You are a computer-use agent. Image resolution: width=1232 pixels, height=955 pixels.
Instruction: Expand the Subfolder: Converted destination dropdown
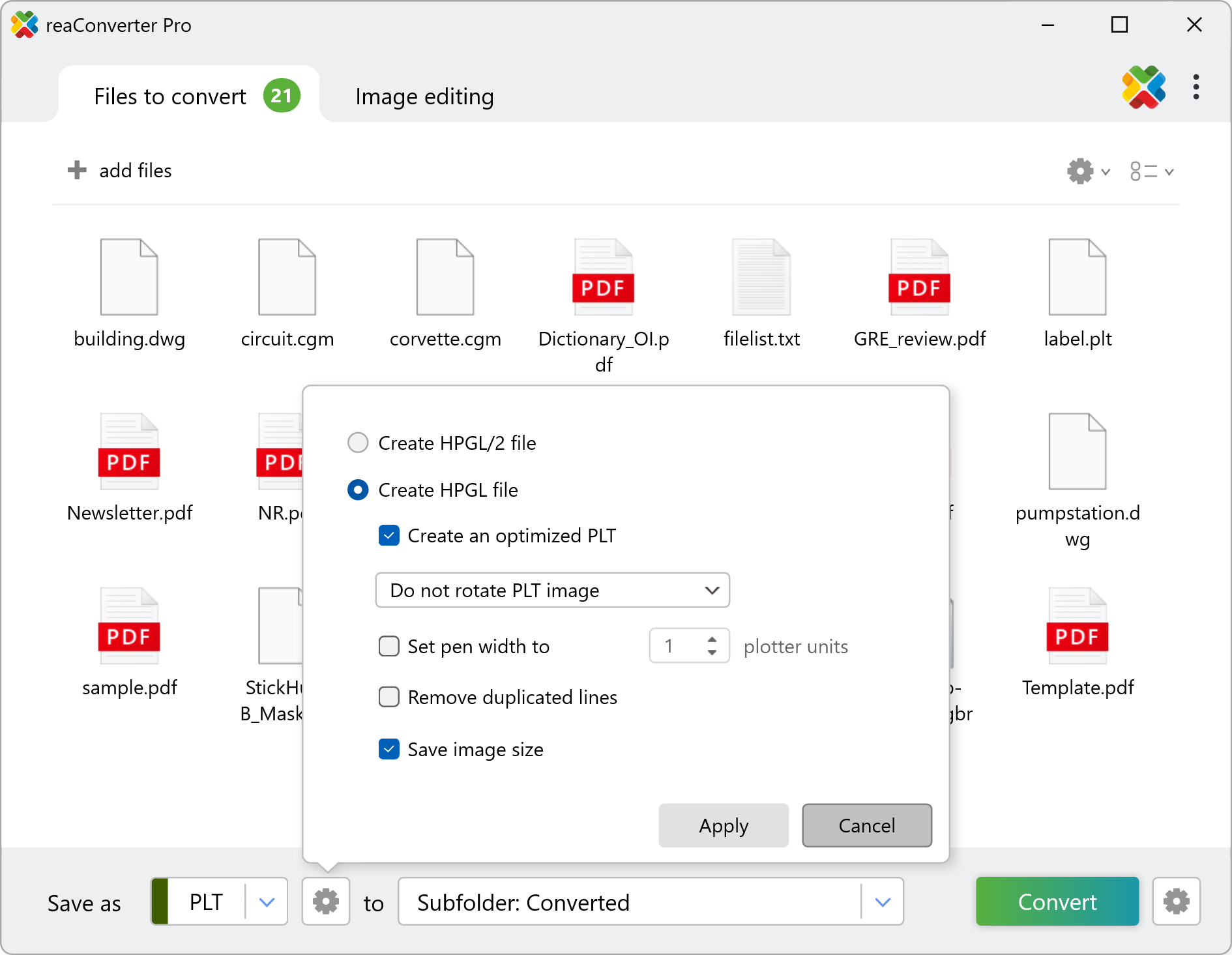[x=883, y=902]
